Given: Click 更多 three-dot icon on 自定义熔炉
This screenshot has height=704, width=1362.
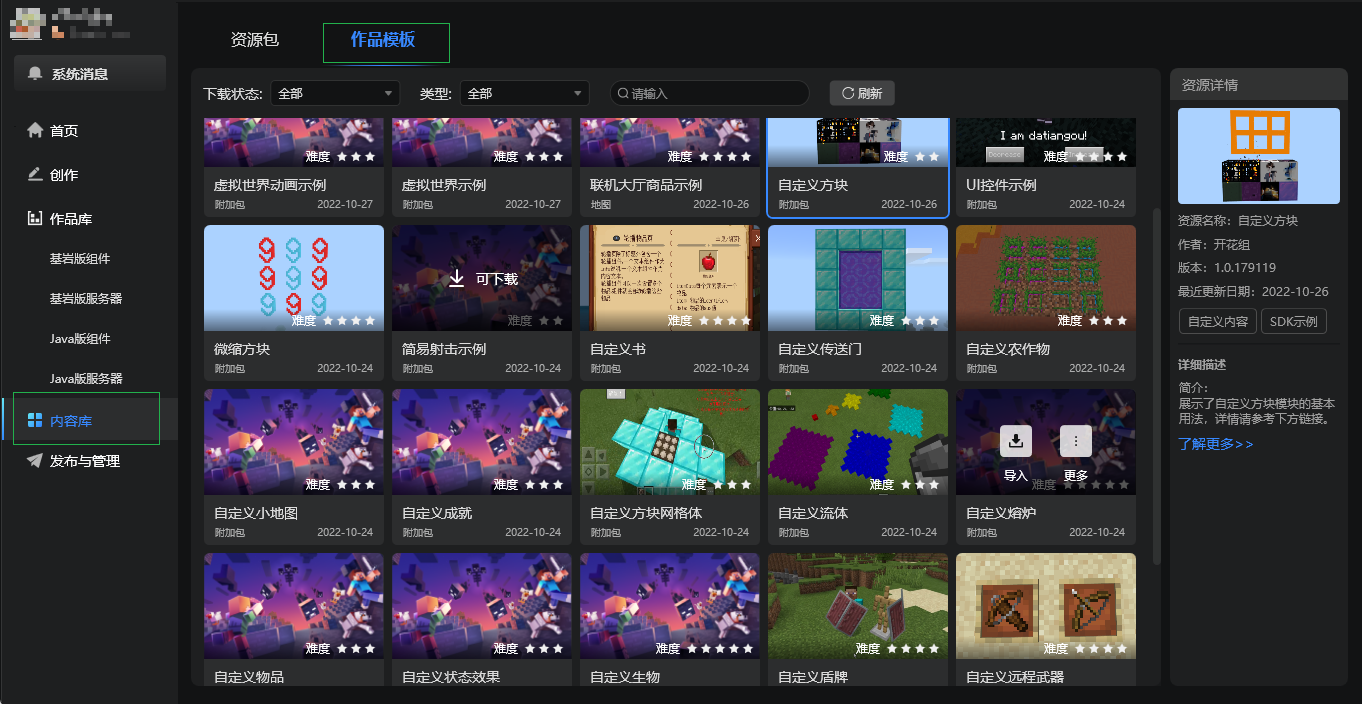Looking at the screenshot, I should click(1075, 440).
